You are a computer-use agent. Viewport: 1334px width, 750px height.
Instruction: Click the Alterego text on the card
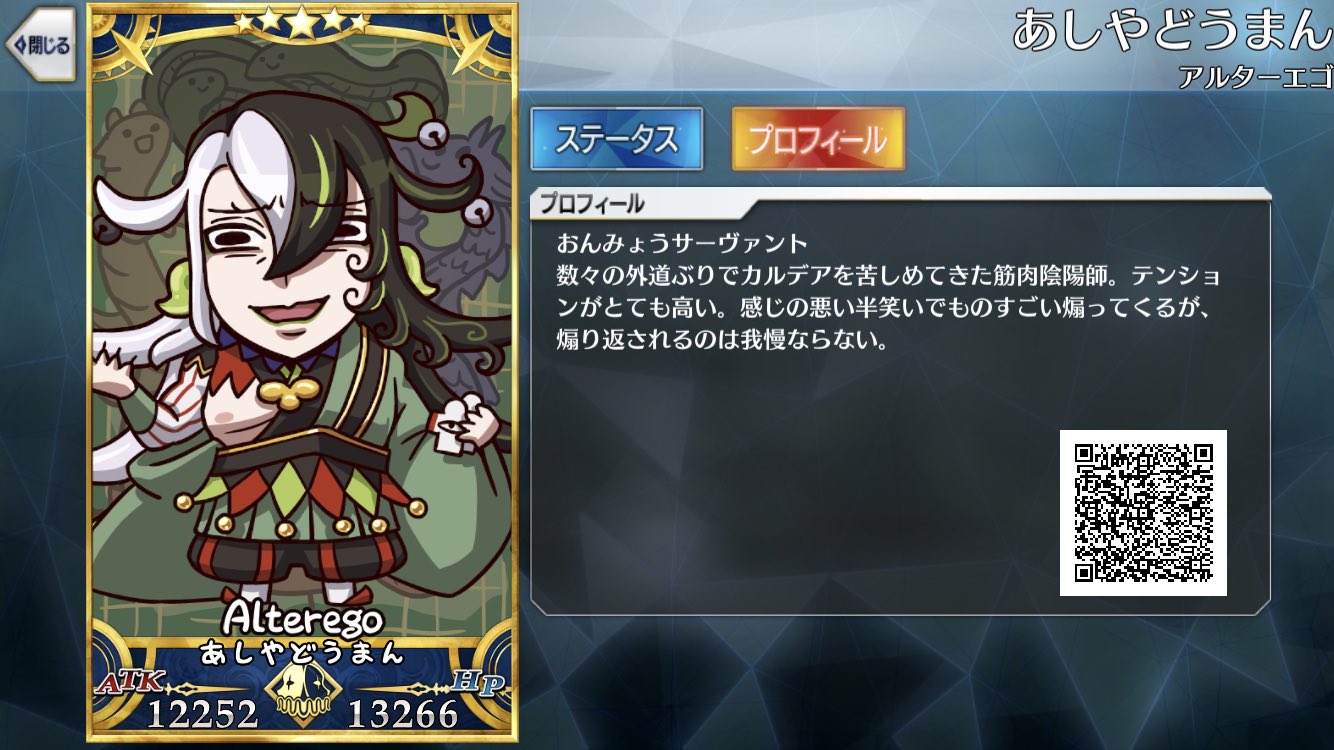pyautogui.click(x=302, y=619)
